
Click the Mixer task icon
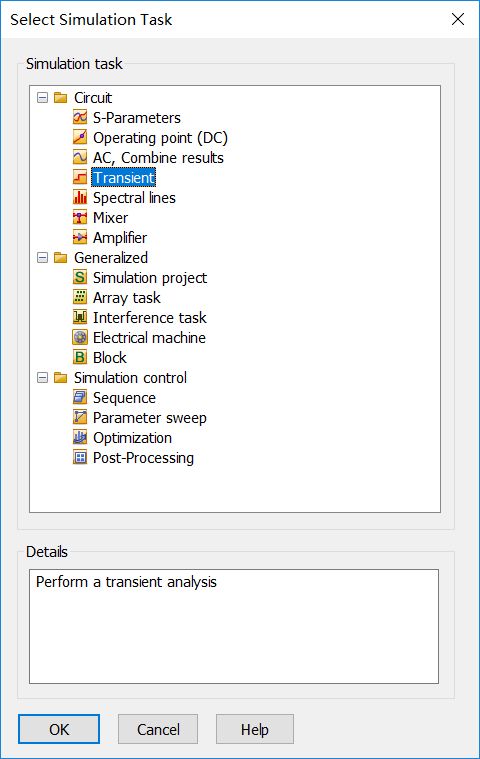click(80, 217)
